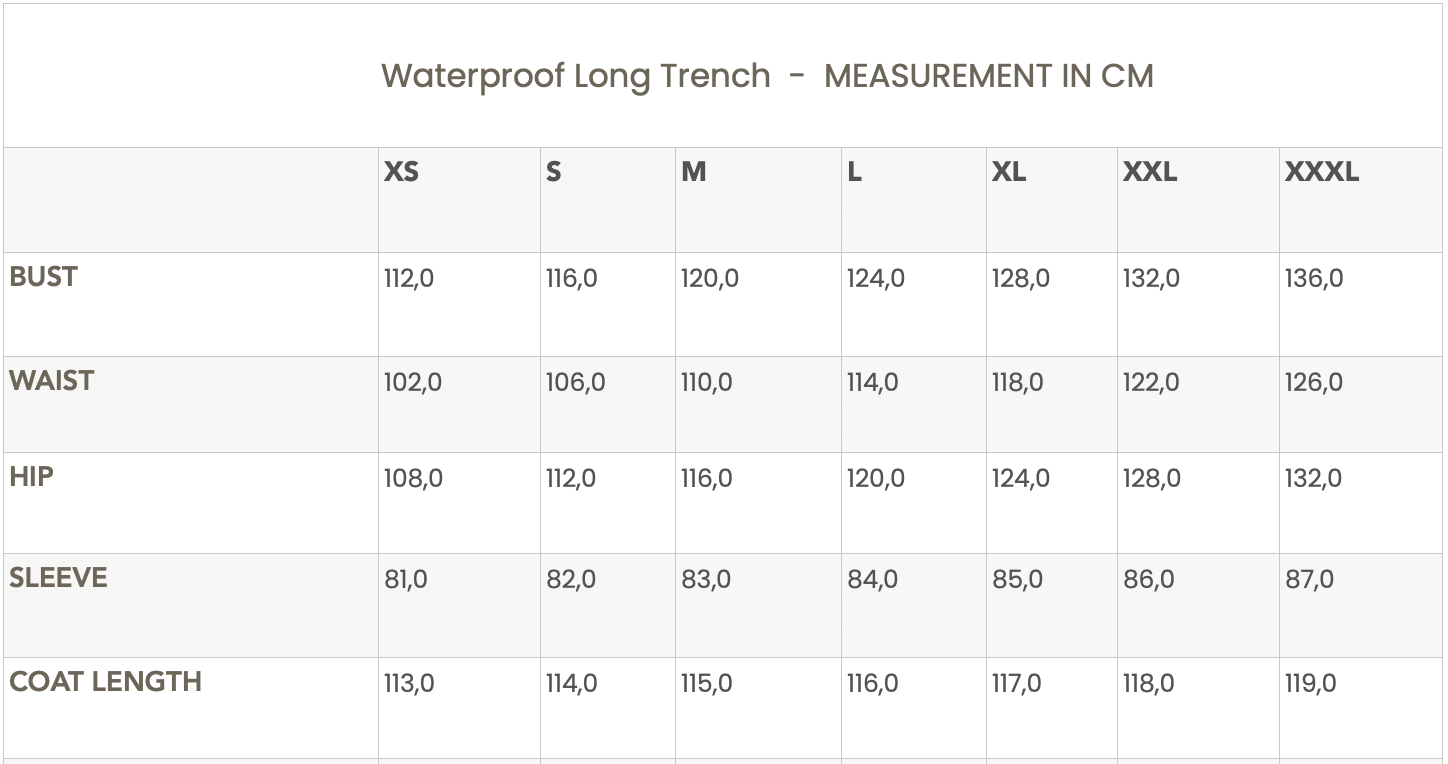Click bust value 136,0 for XXXL
The width and height of the screenshot is (1448, 764).
point(1314,278)
